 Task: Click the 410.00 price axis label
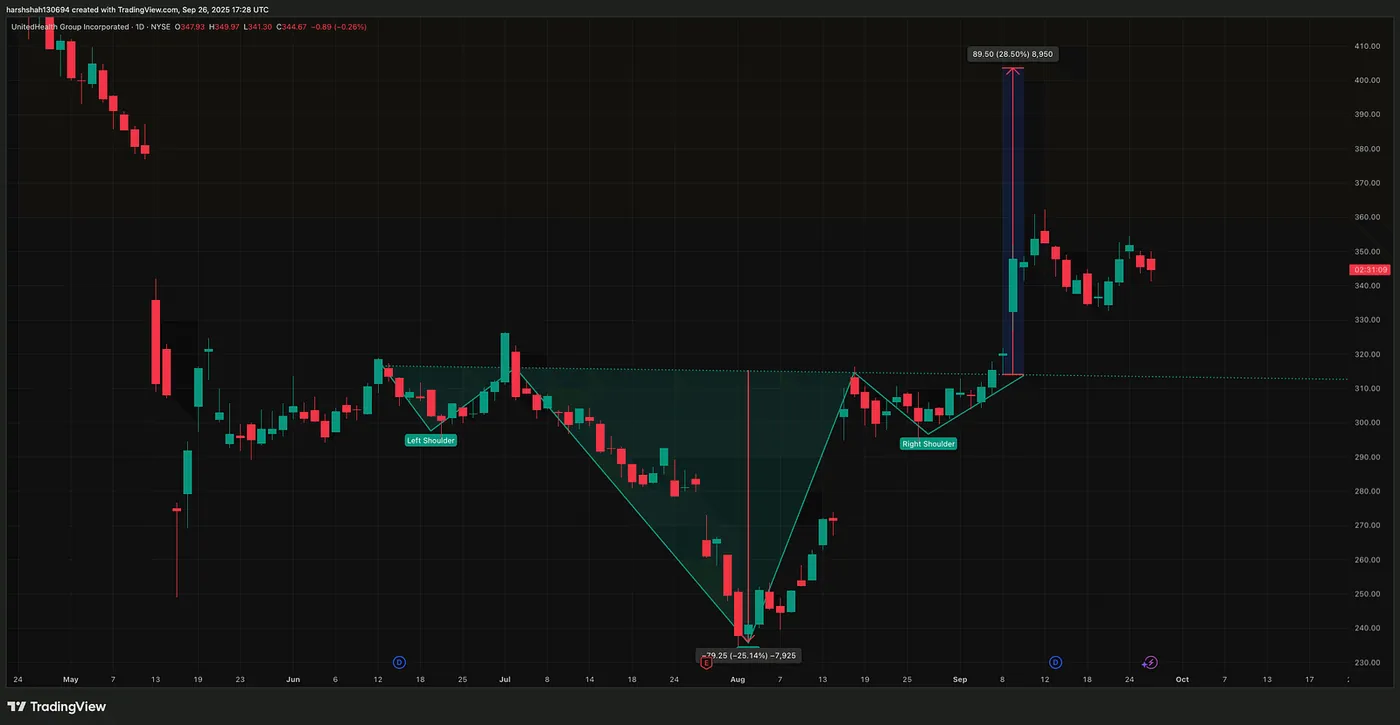[1367, 46]
